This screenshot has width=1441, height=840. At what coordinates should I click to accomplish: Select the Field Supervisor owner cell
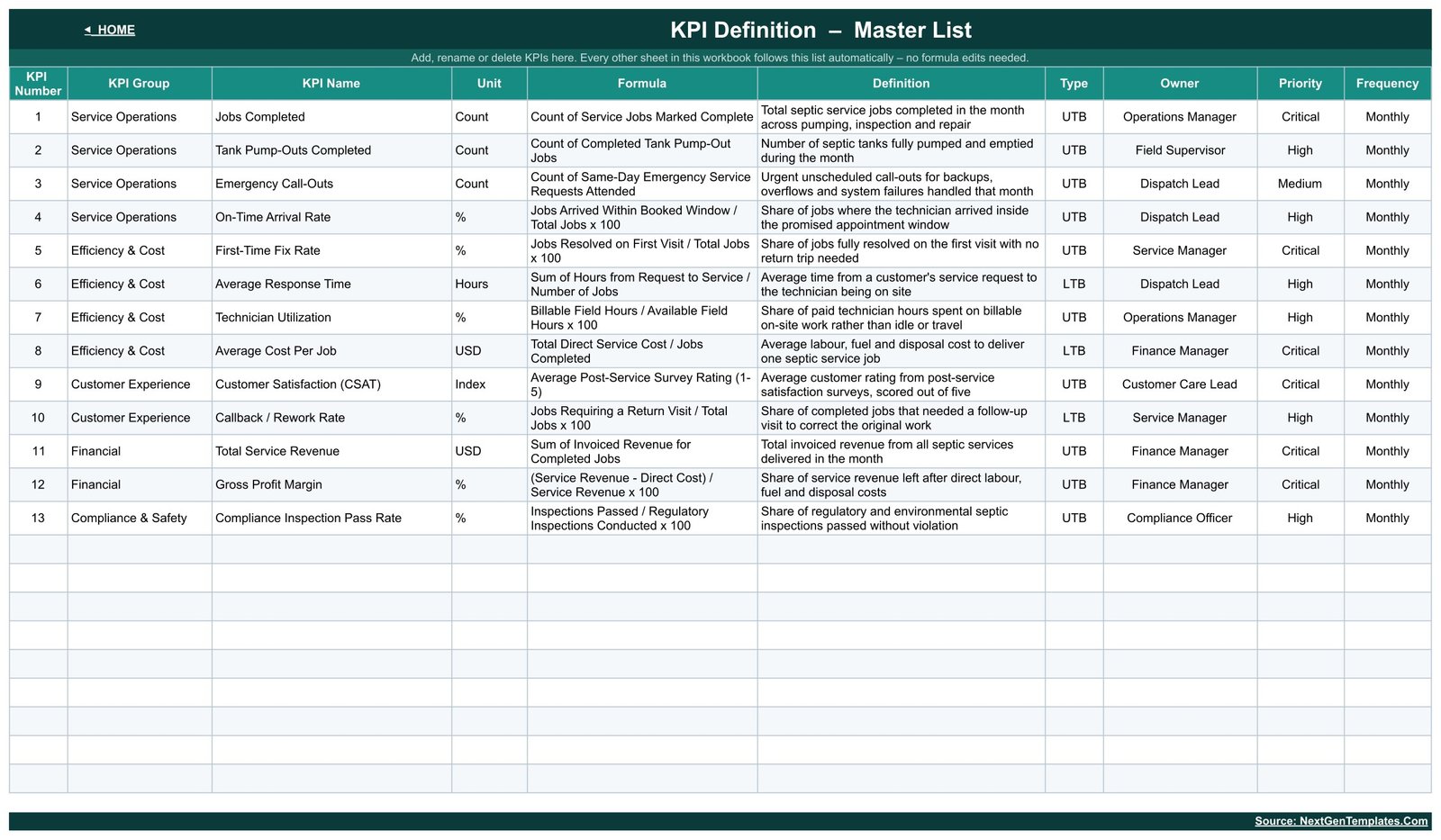tap(1180, 150)
